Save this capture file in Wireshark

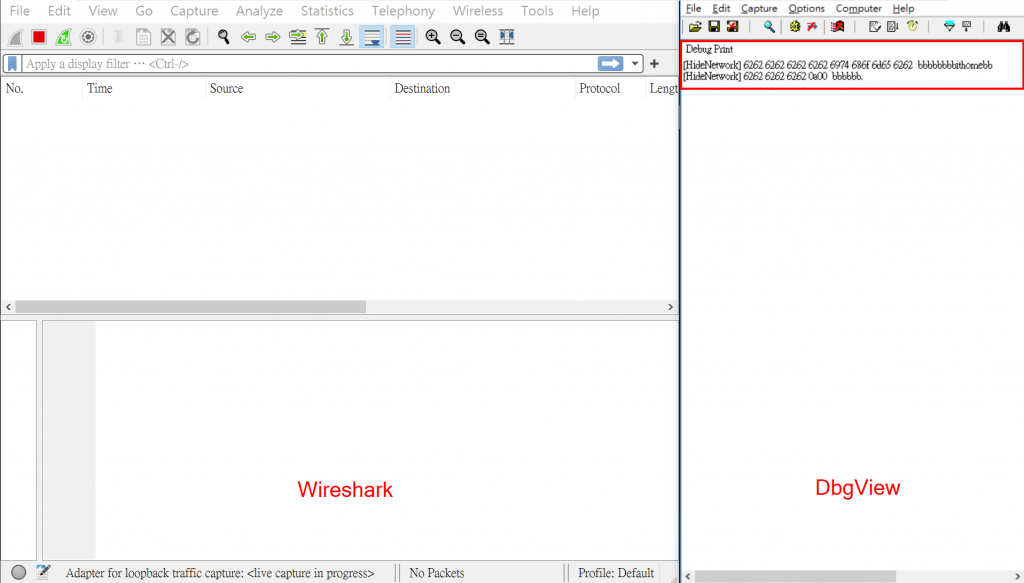(143, 37)
